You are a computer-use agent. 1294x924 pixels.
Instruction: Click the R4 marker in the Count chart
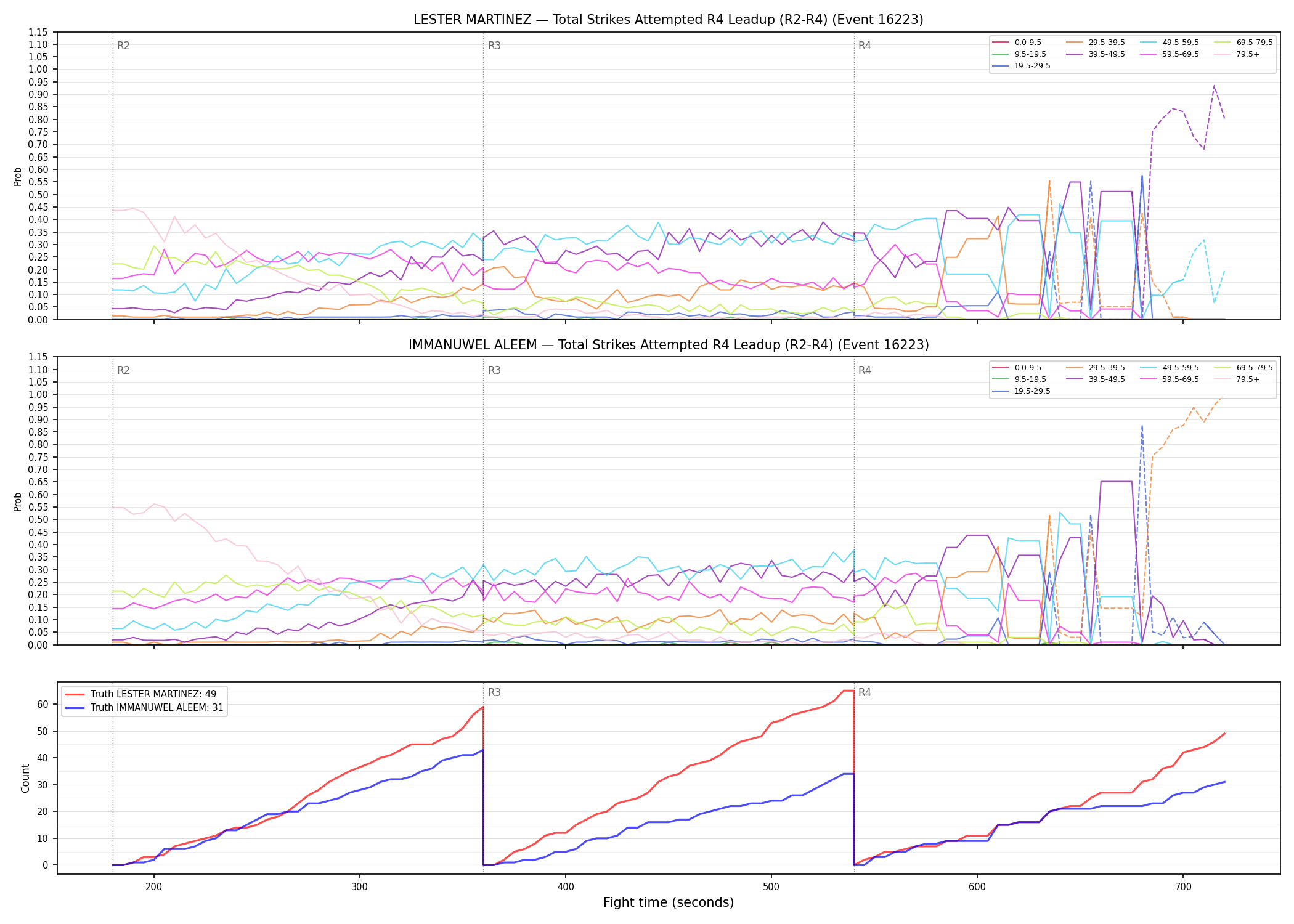865,692
